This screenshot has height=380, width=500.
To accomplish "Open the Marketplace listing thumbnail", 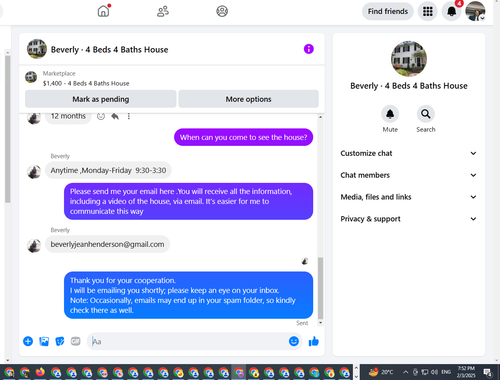I will 31,77.
